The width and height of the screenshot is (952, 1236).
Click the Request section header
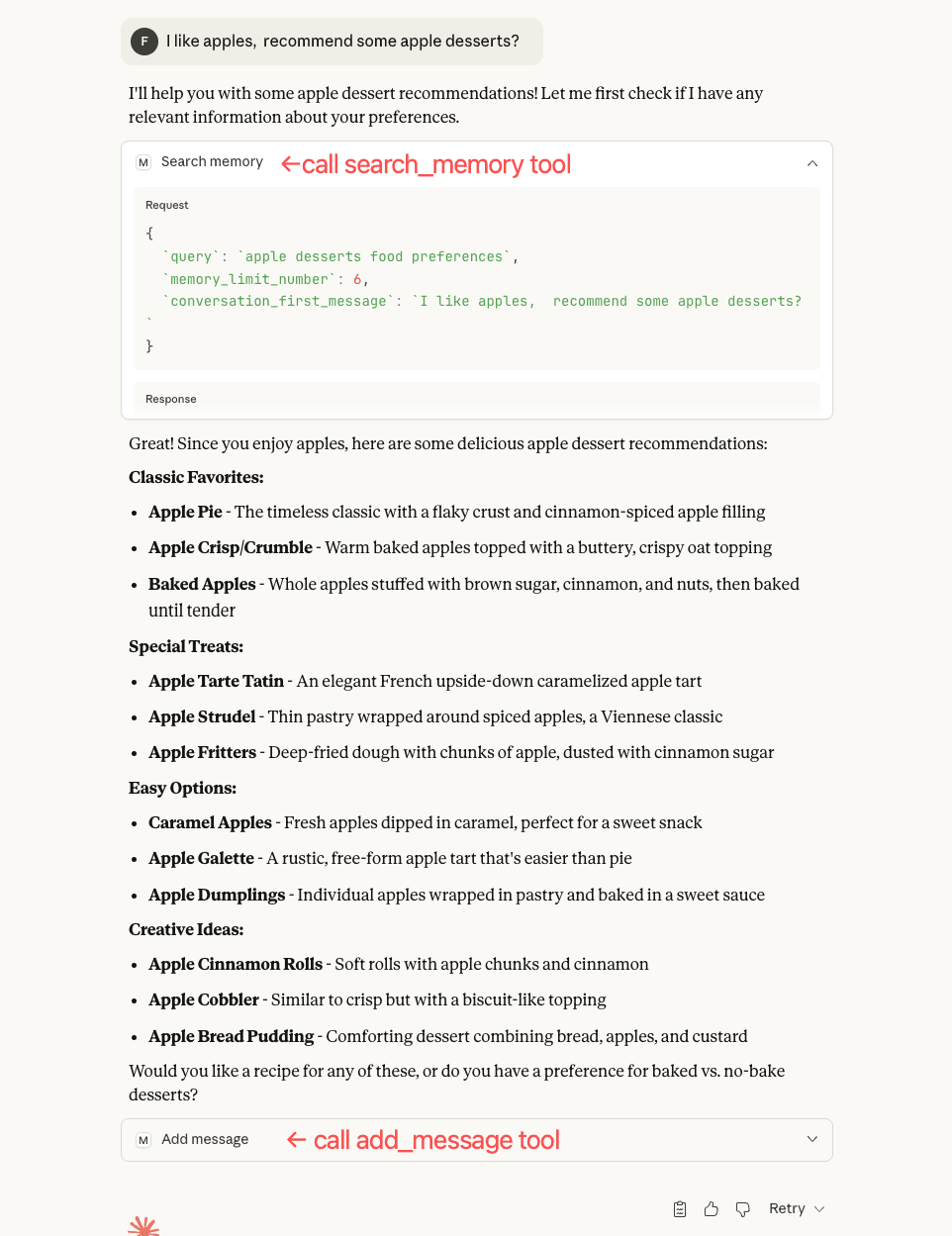pos(166,205)
